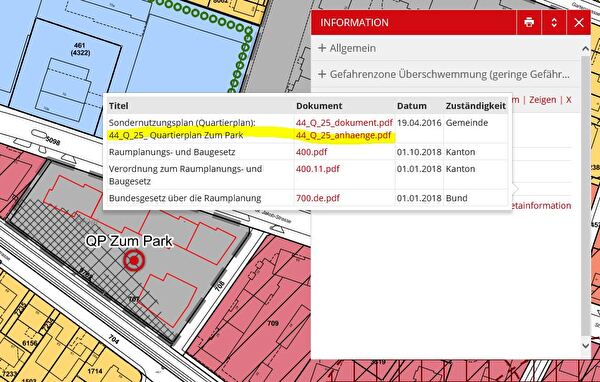The height and width of the screenshot is (382, 600).
Task: Click parcel 1714 on the map
Action: coord(95,371)
